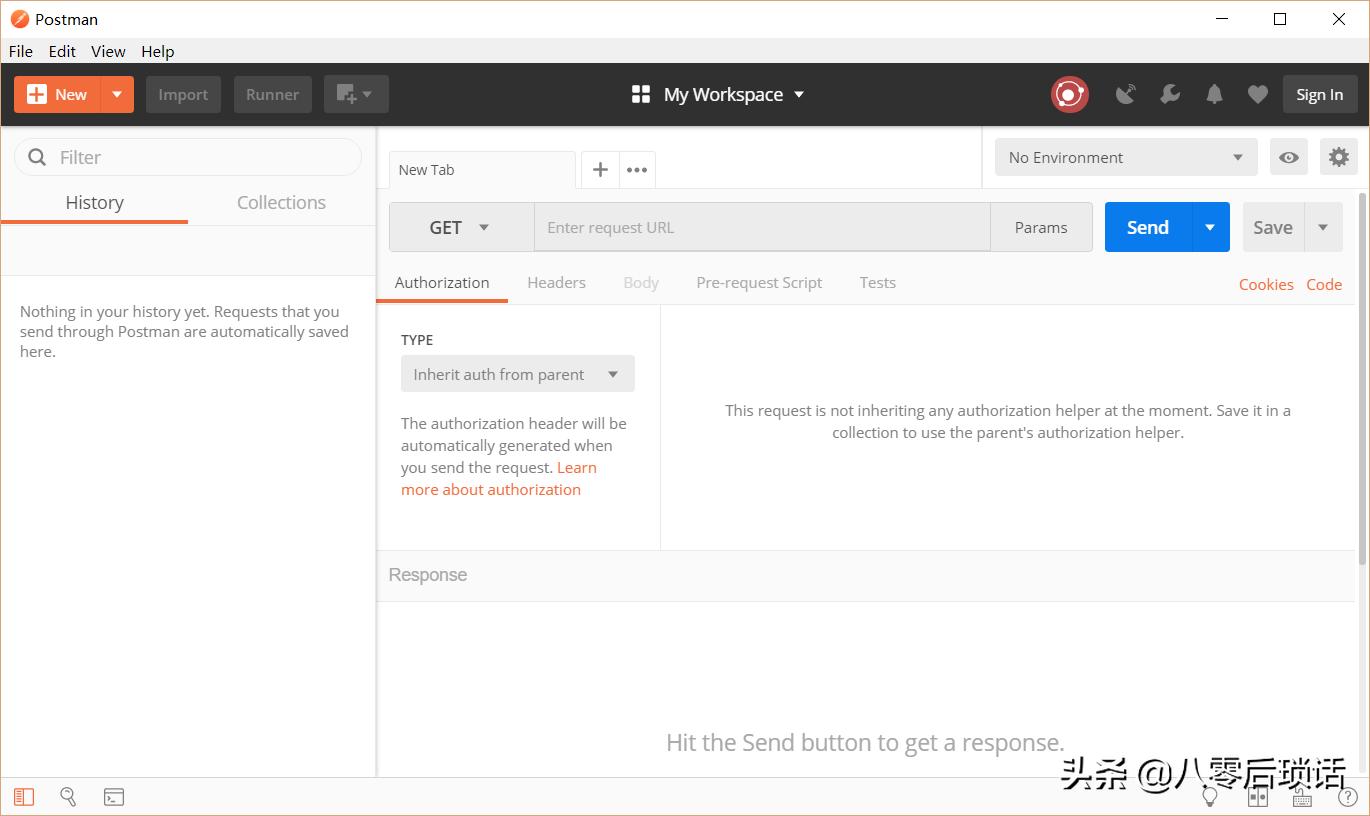The height and width of the screenshot is (816, 1370).
Task: Open the Inherit auth from parent dropdown
Action: point(517,374)
